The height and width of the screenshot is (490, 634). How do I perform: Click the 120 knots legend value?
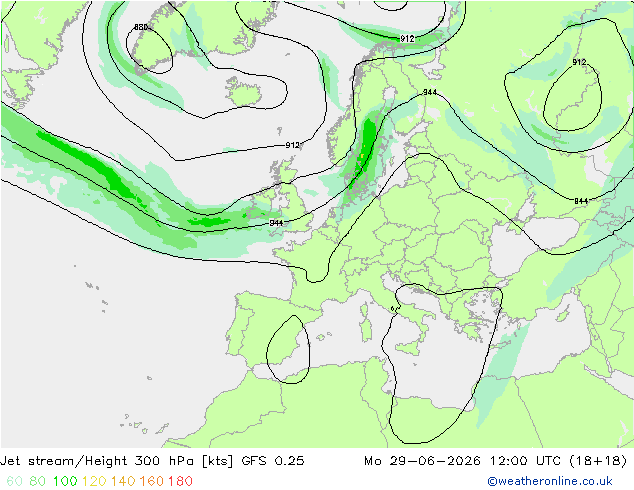coord(94,481)
